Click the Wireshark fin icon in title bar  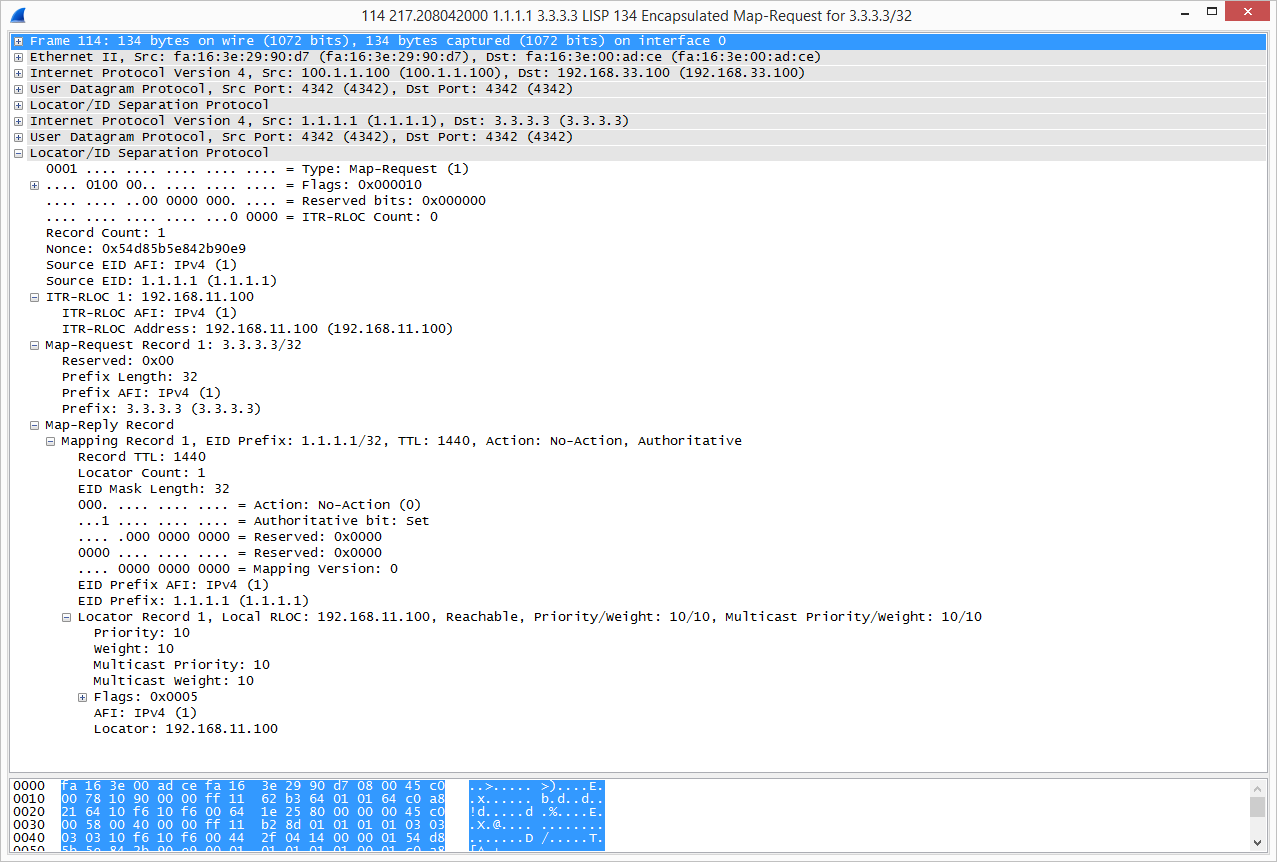coord(18,14)
